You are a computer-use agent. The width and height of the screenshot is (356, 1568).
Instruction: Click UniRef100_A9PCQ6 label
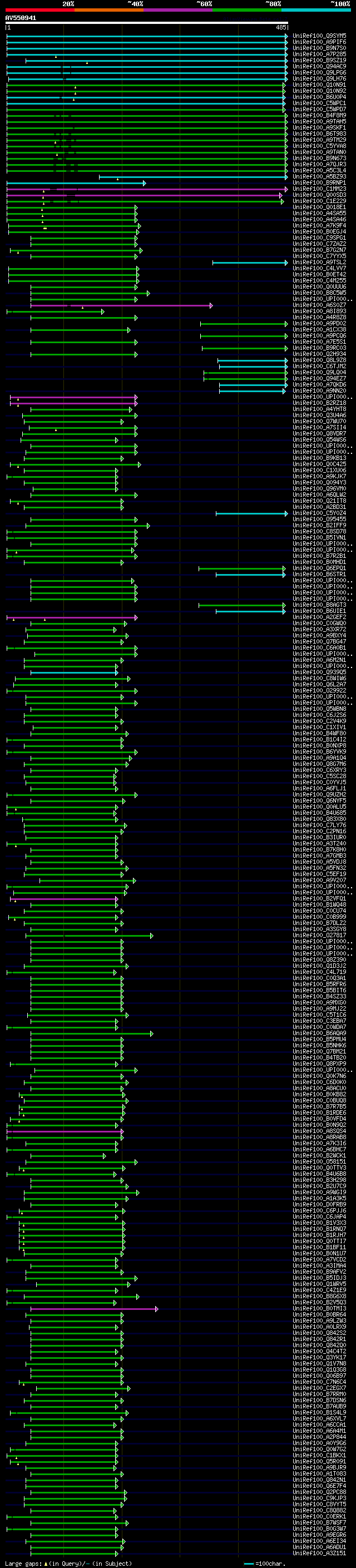[319, 335]
